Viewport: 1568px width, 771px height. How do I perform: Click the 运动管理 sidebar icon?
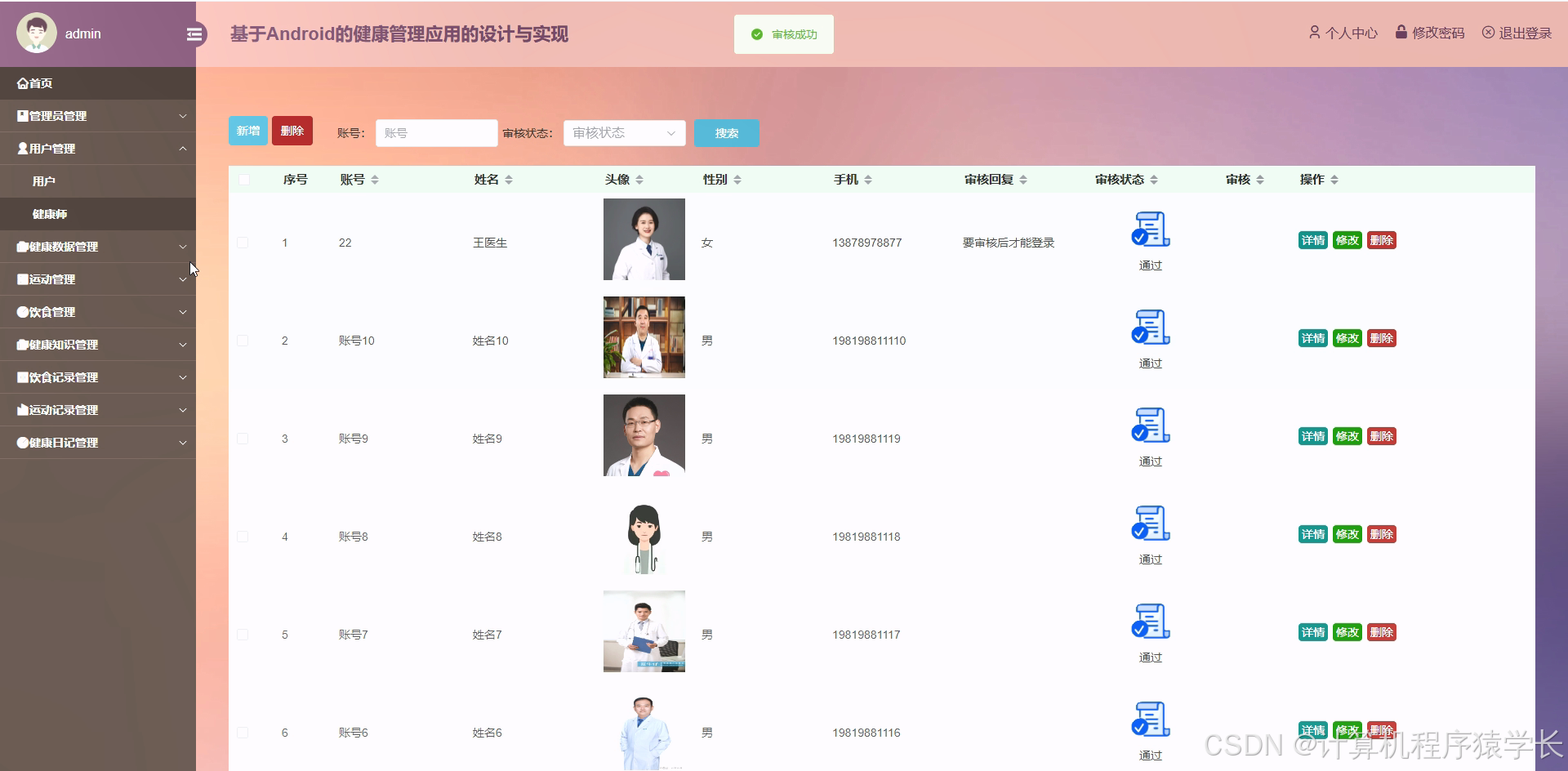pyautogui.click(x=22, y=279)
